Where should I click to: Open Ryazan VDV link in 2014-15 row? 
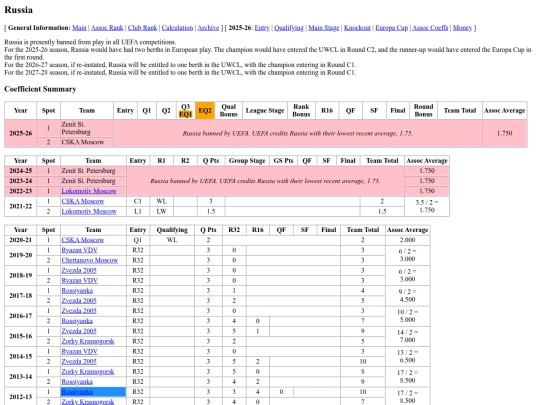pyautogui.click(x=80, y=351)
